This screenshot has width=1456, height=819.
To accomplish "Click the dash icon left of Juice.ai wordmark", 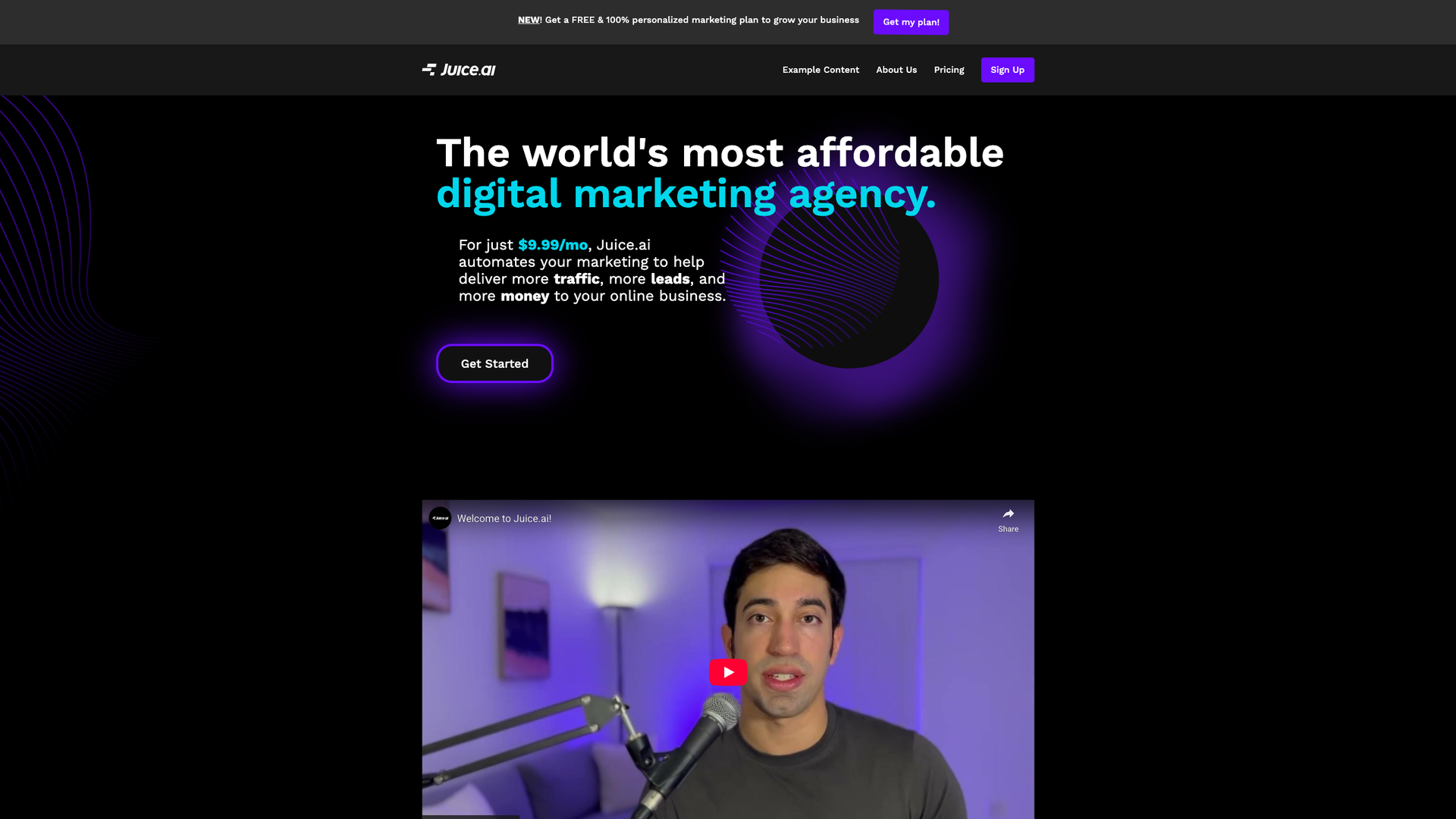I will click(x=429, y=70).
